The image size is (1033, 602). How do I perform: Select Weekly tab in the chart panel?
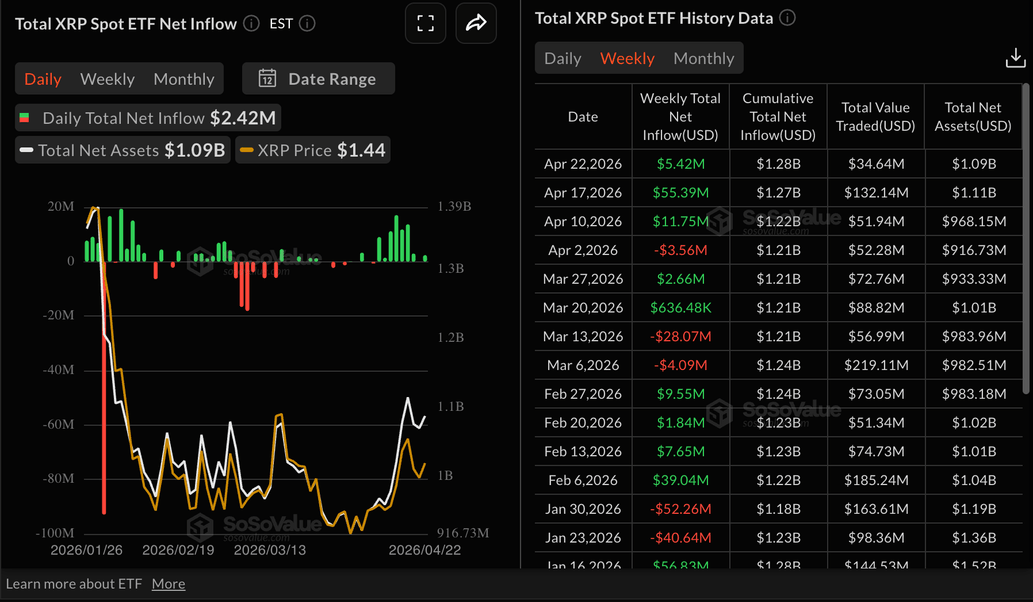pyautogui.click(x=107, y=79)
